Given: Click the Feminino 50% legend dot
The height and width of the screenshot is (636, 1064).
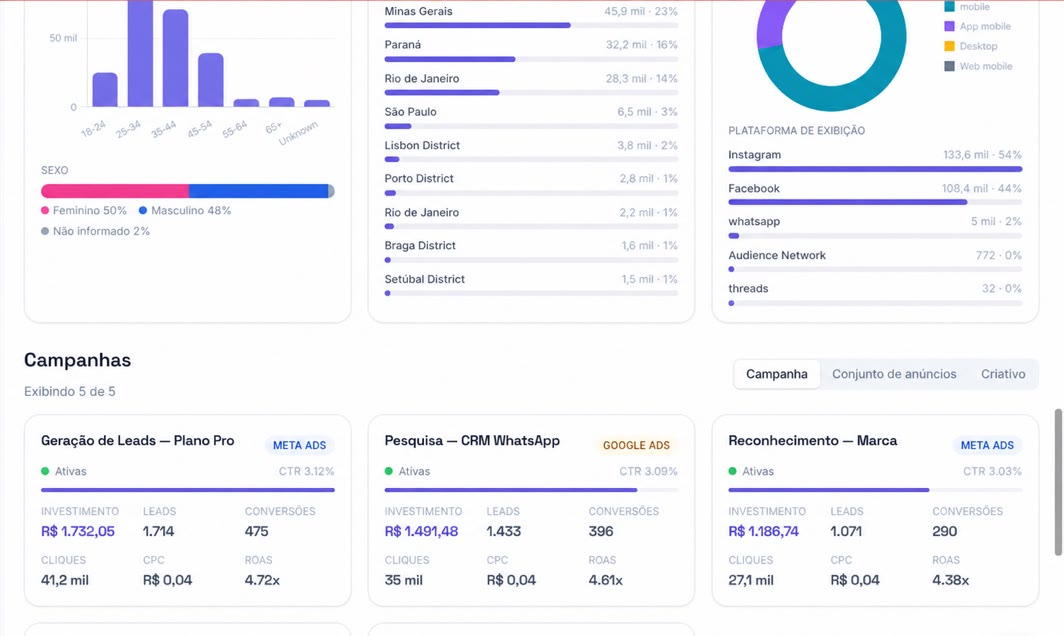Looking at the screenshot, I should pos(45,211).
